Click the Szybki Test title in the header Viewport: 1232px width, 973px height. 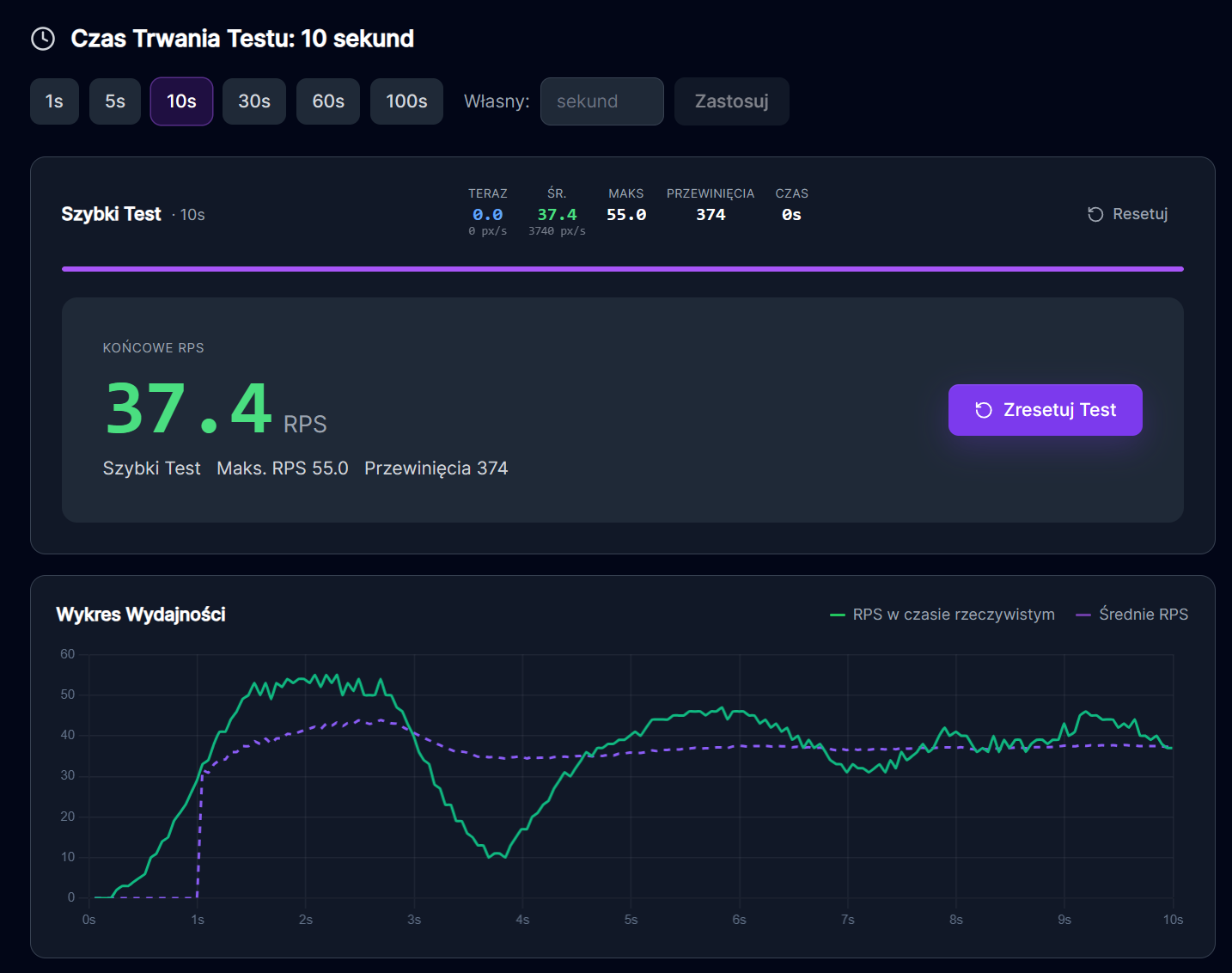[111, 214]
